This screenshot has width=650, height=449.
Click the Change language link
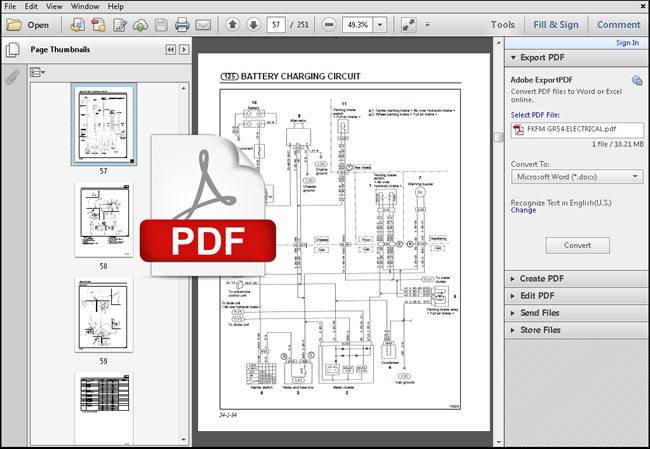point(523,210)
